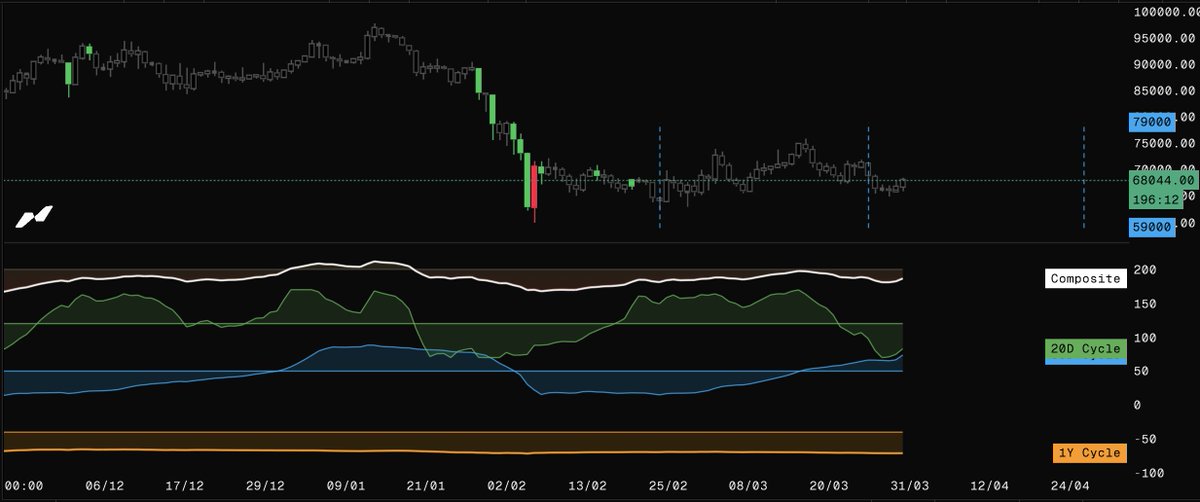This screenshot has height=502, width=1200.
Task: Click the dashed vertical marker at 25/02
Action: (660, 177)
